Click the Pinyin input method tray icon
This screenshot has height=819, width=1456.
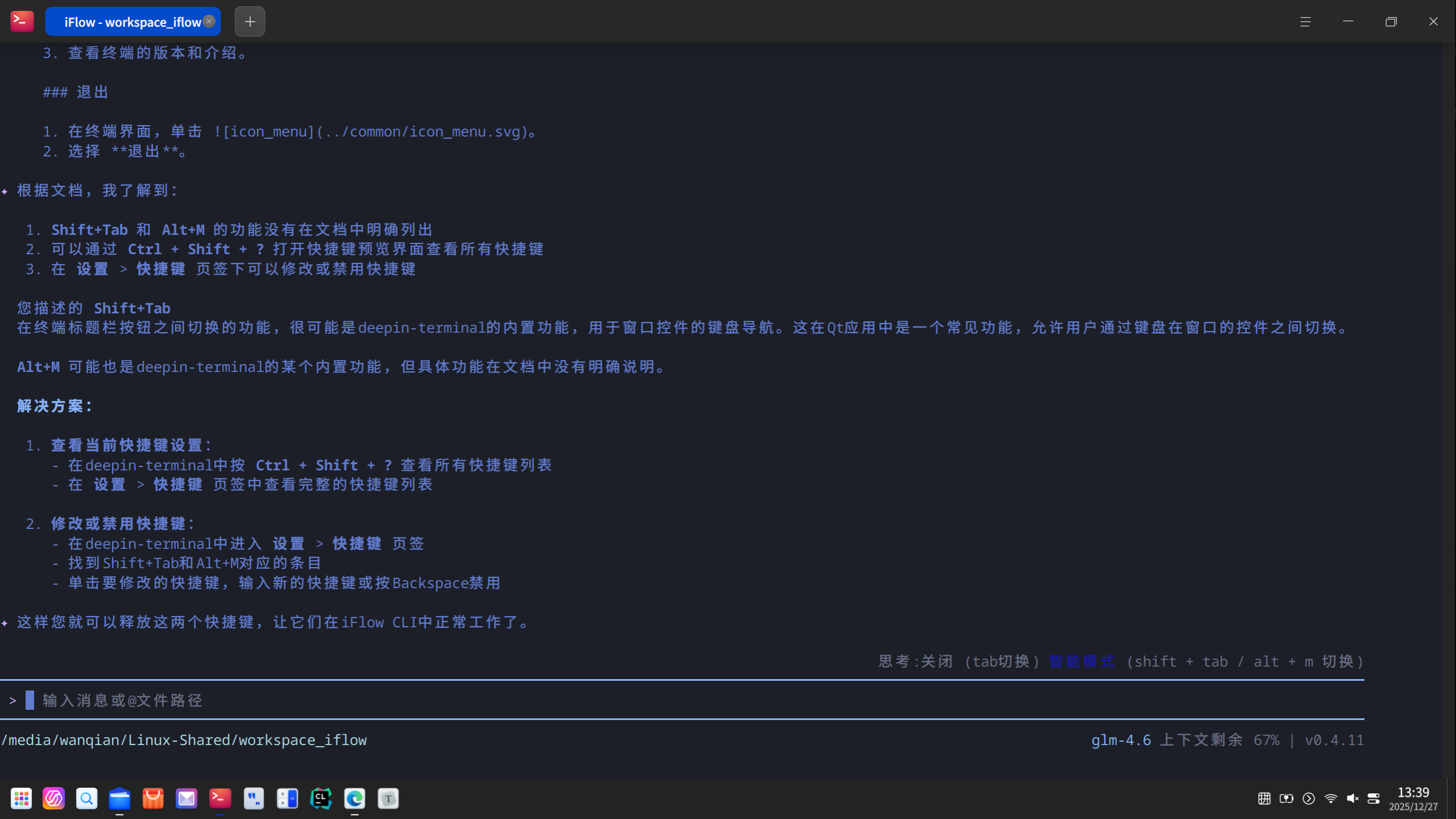pyautogui.click(x=1264, y=799)
